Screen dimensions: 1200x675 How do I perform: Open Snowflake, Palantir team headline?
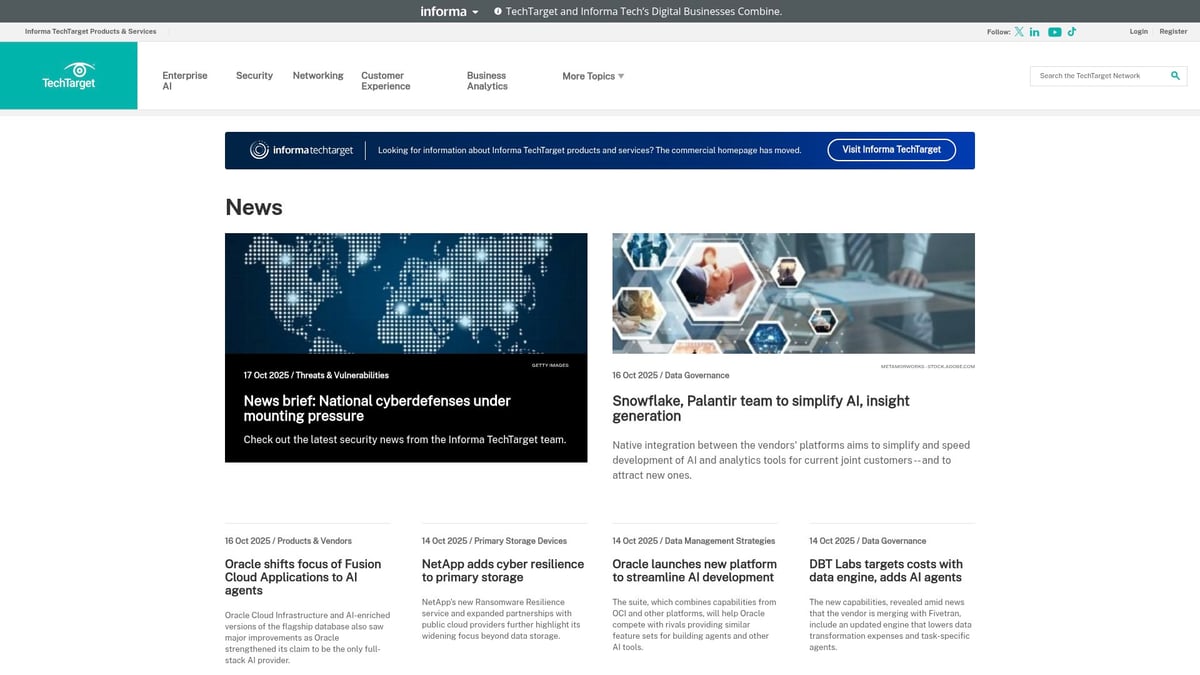click(761, 408)
